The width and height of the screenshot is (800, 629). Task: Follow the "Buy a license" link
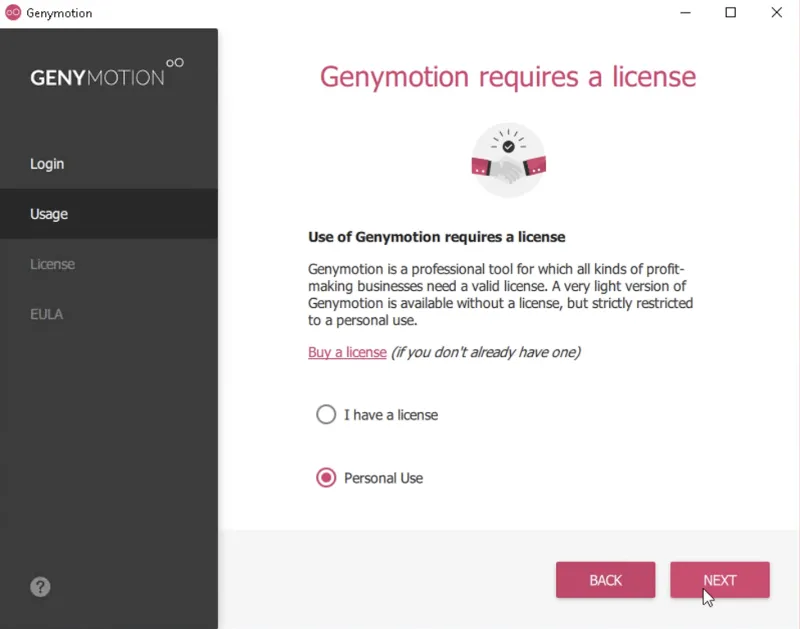(x=347, y=352)
